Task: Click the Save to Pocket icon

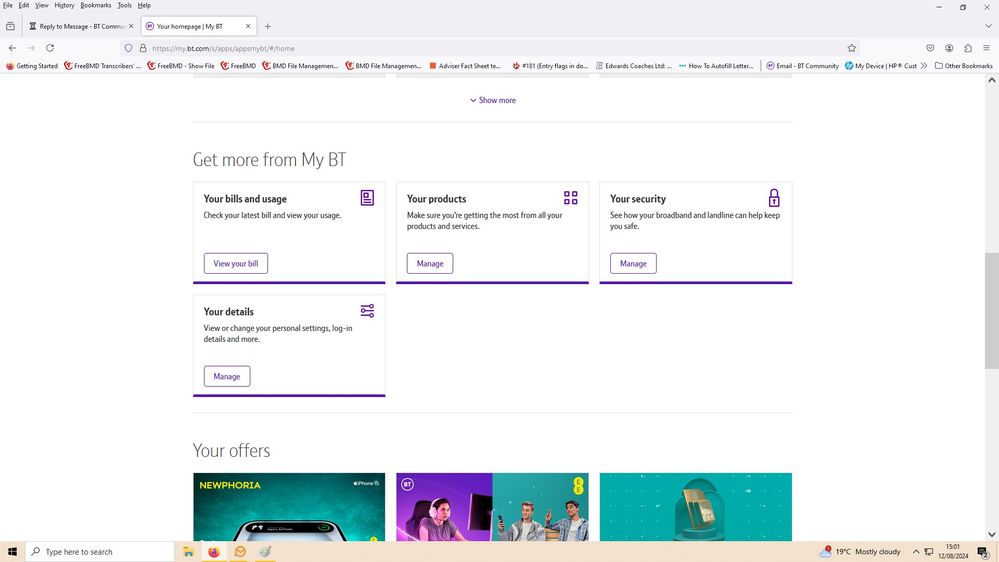Action: pyautogui.click(x=930, y=48)
